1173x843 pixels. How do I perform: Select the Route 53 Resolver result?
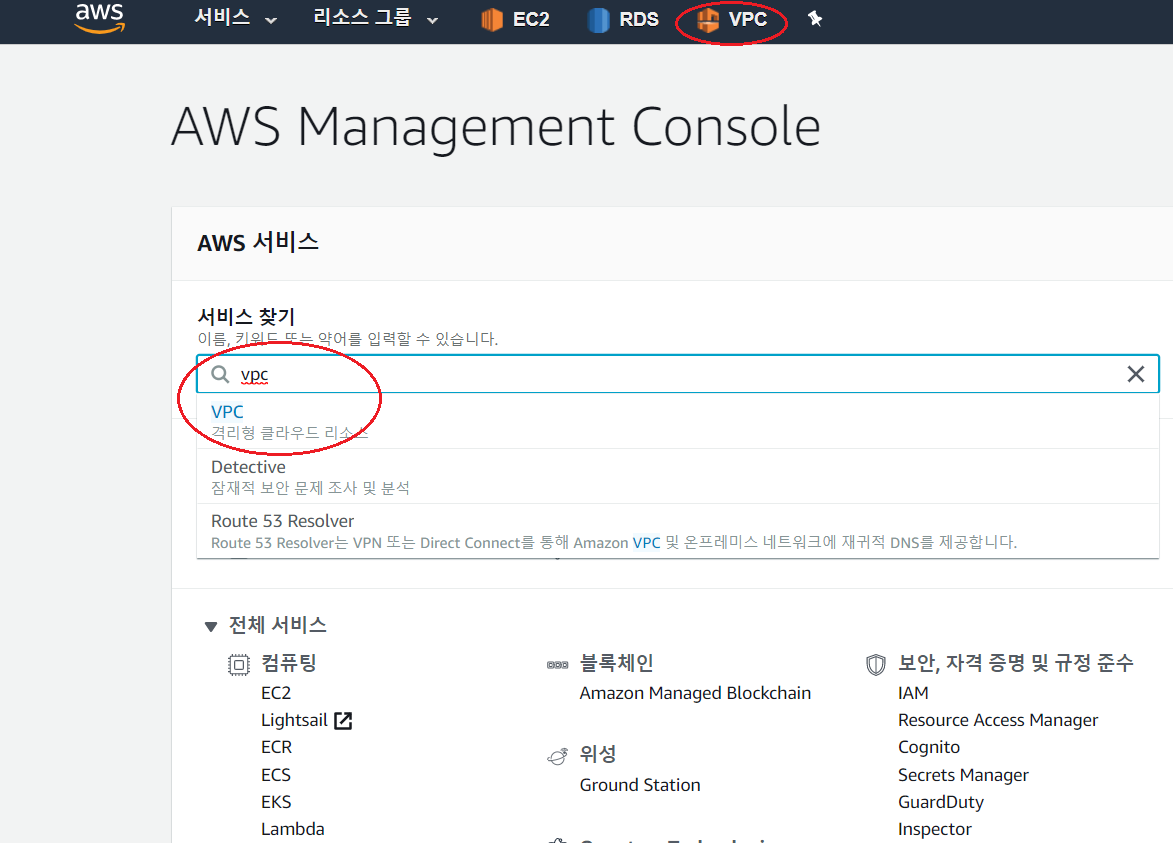(x=678, y=531)
